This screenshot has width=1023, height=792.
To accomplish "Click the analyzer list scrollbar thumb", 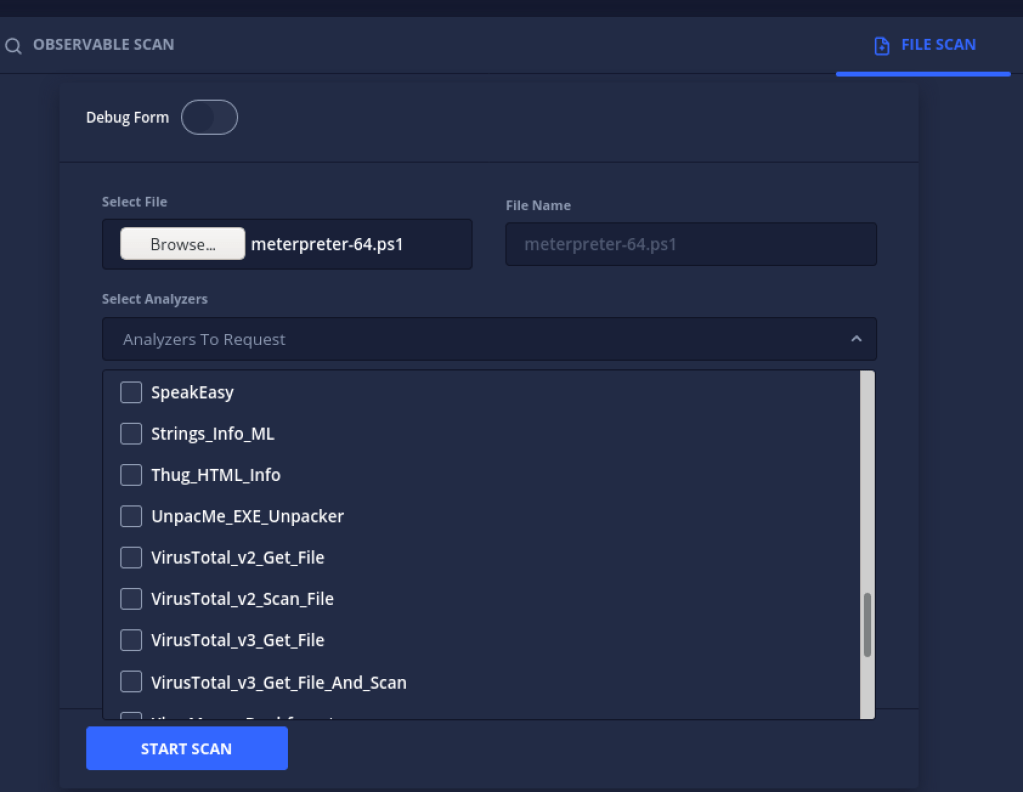I will click(867, 625).
